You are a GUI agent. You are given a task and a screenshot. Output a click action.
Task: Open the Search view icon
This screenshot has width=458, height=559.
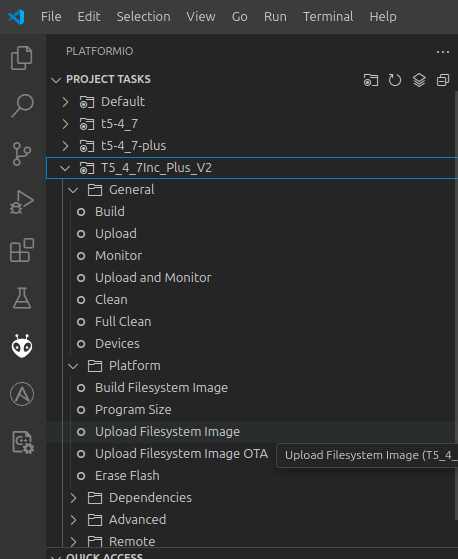coord(22,106)
